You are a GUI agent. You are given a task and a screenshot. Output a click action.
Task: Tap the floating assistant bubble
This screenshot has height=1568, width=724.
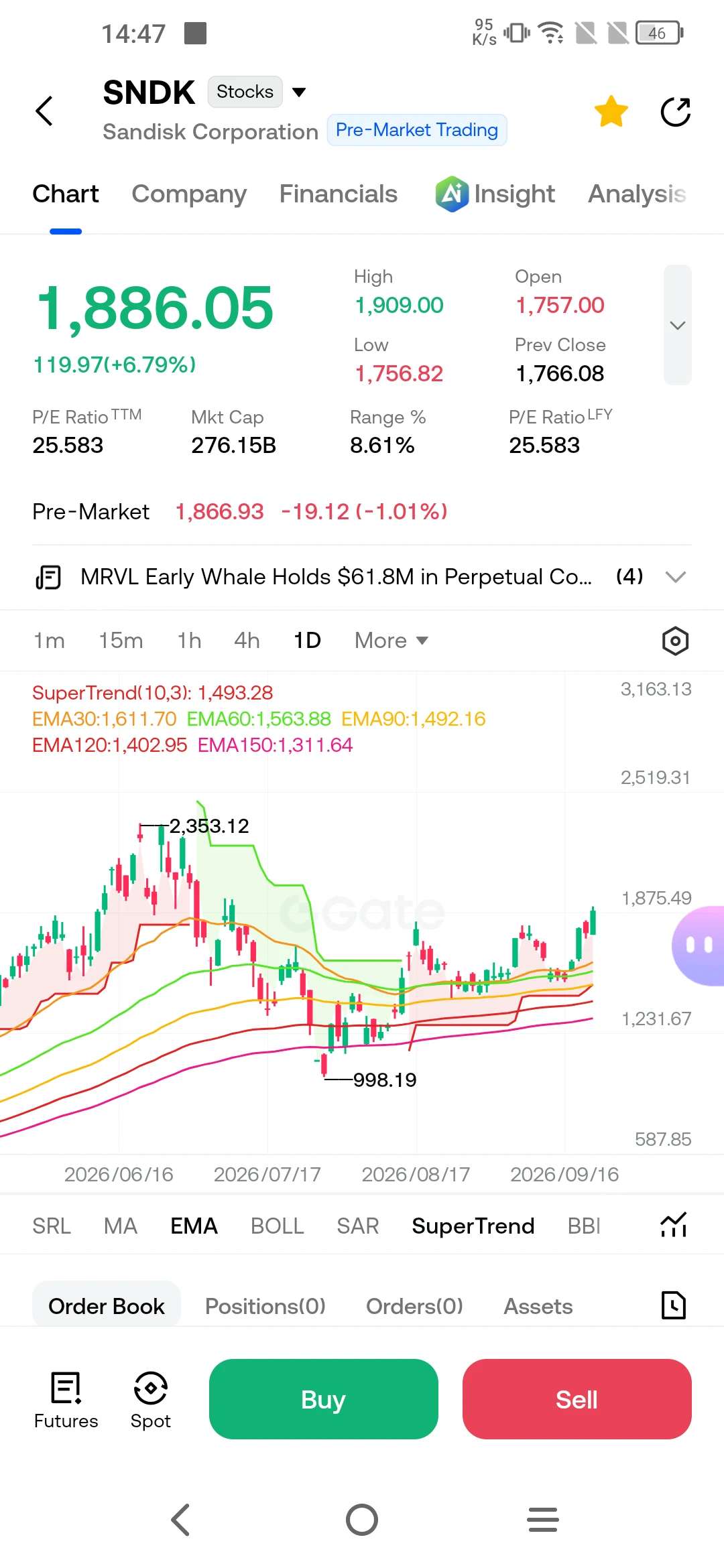[699, 945]
